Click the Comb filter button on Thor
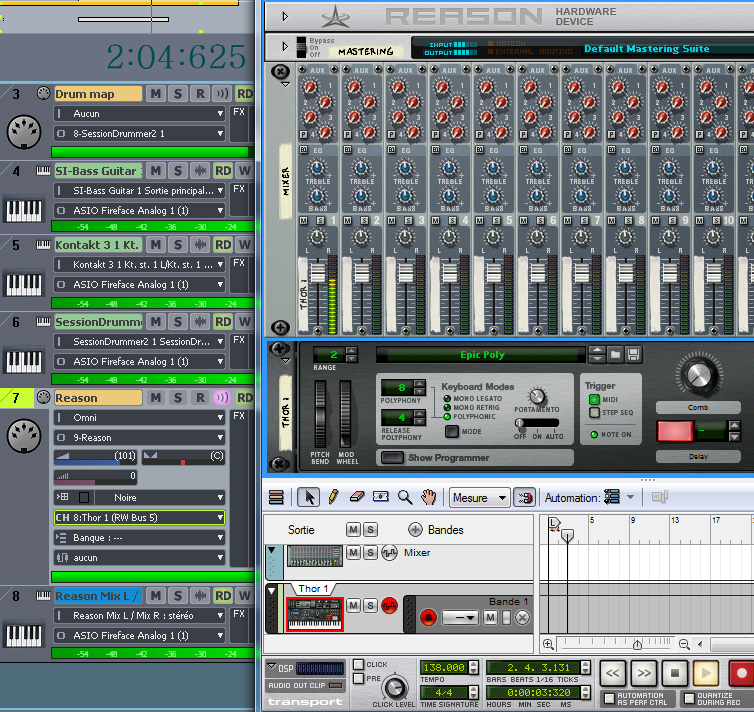Image resolution: width=754 pixels, height=712 pixels. point(698,408)
